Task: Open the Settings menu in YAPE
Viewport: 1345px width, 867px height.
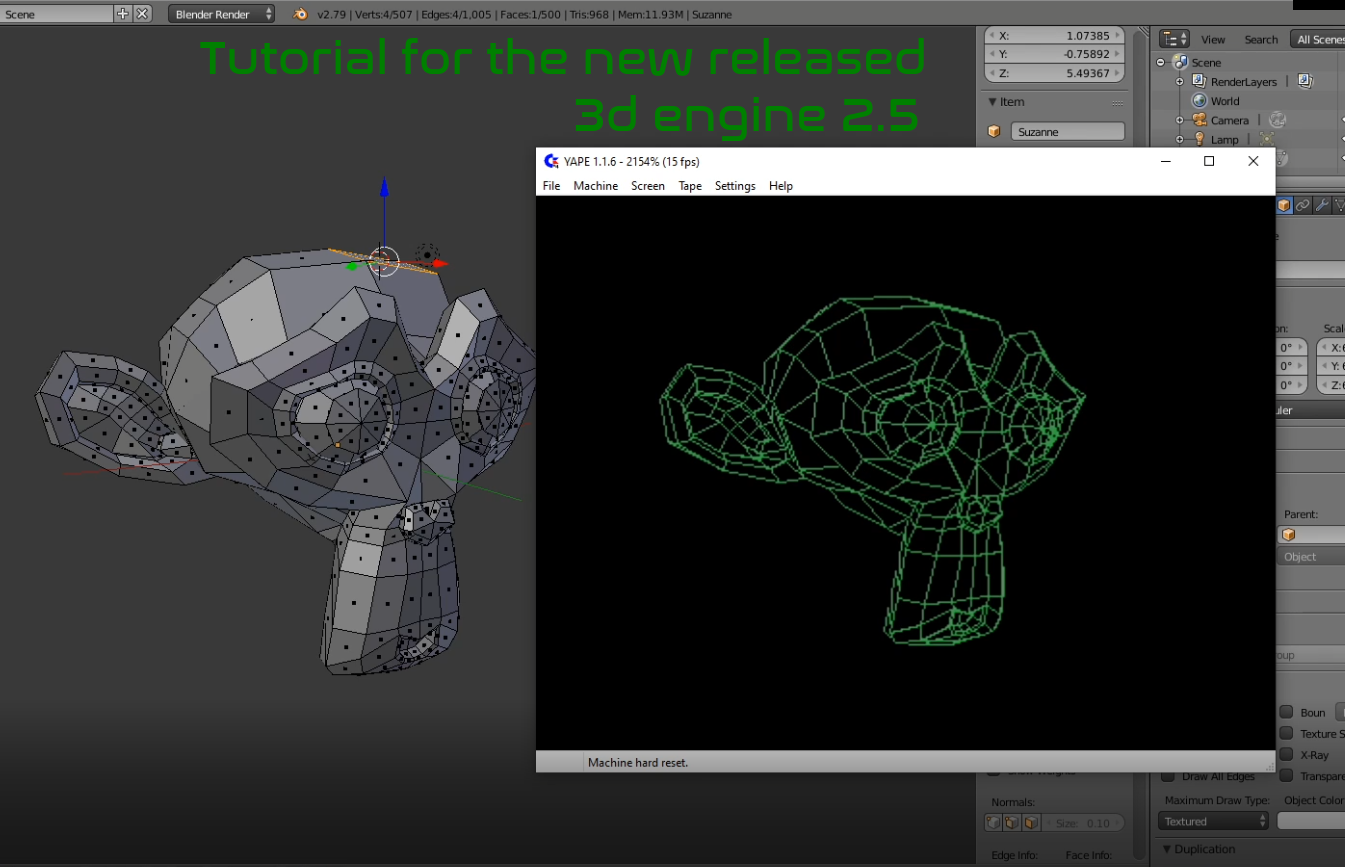Action: (735, 186)
